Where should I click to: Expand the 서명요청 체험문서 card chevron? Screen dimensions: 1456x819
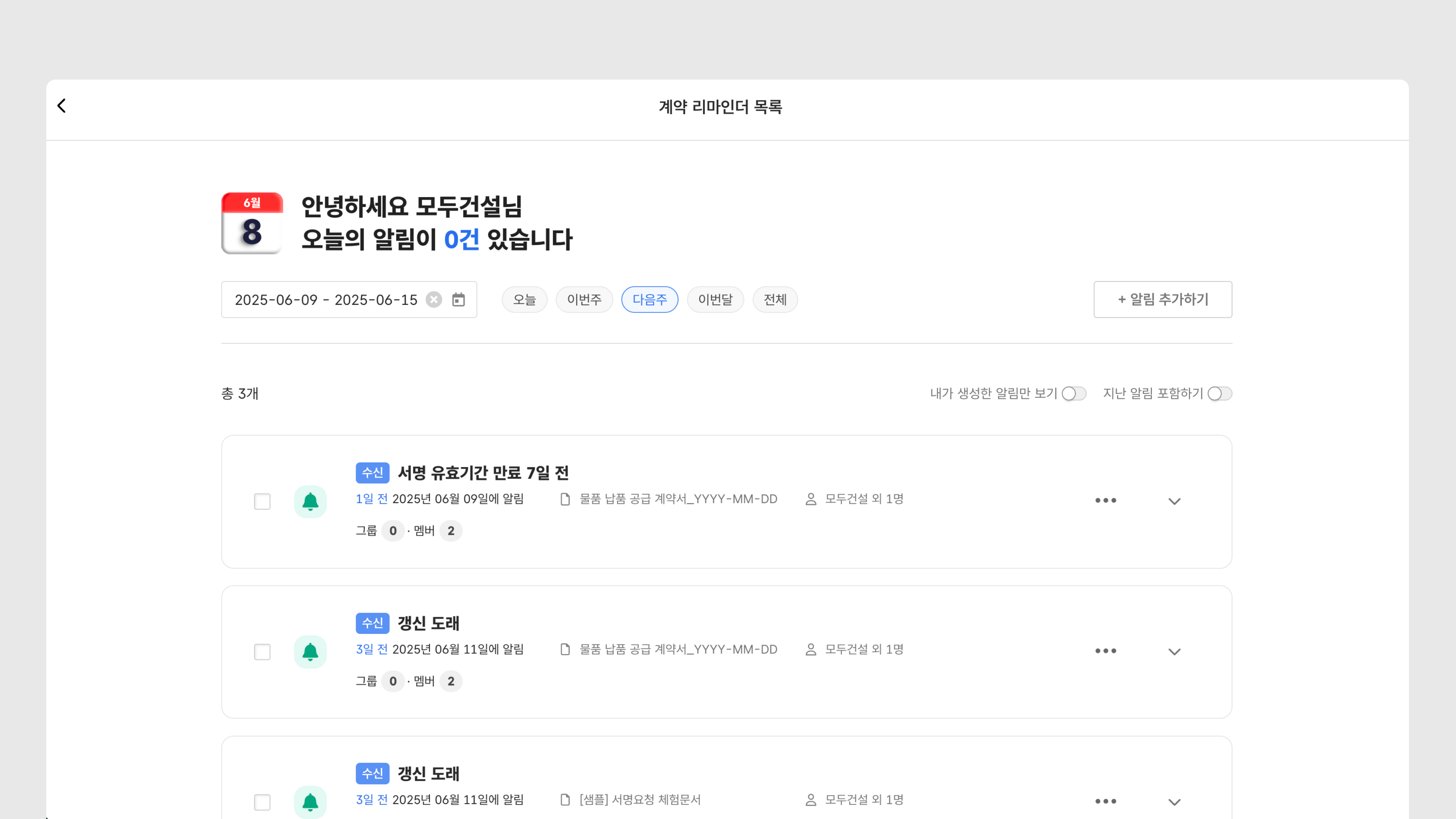[1174, 802]
